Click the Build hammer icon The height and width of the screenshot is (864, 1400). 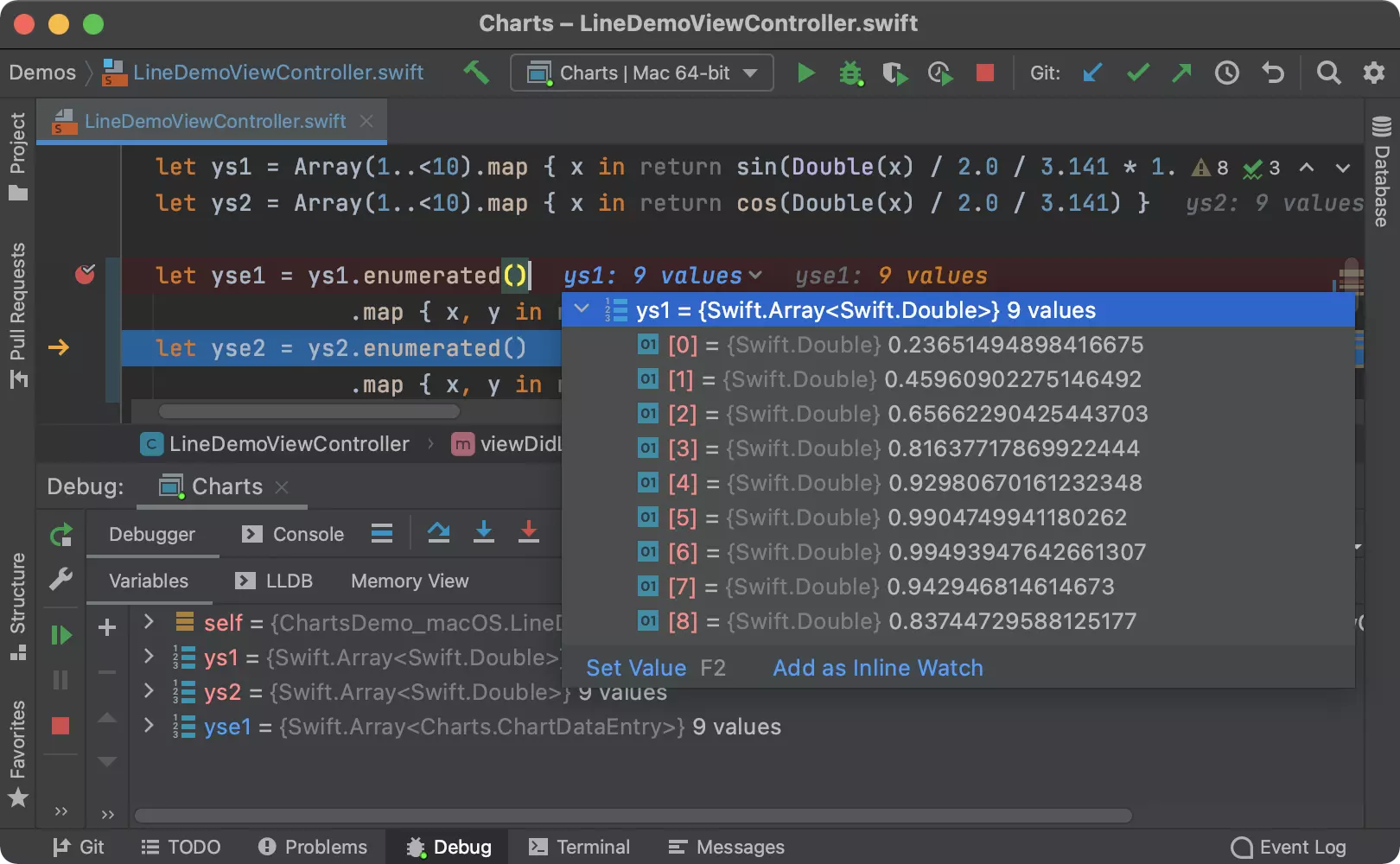pyautogui.click(x=476, y=73)
